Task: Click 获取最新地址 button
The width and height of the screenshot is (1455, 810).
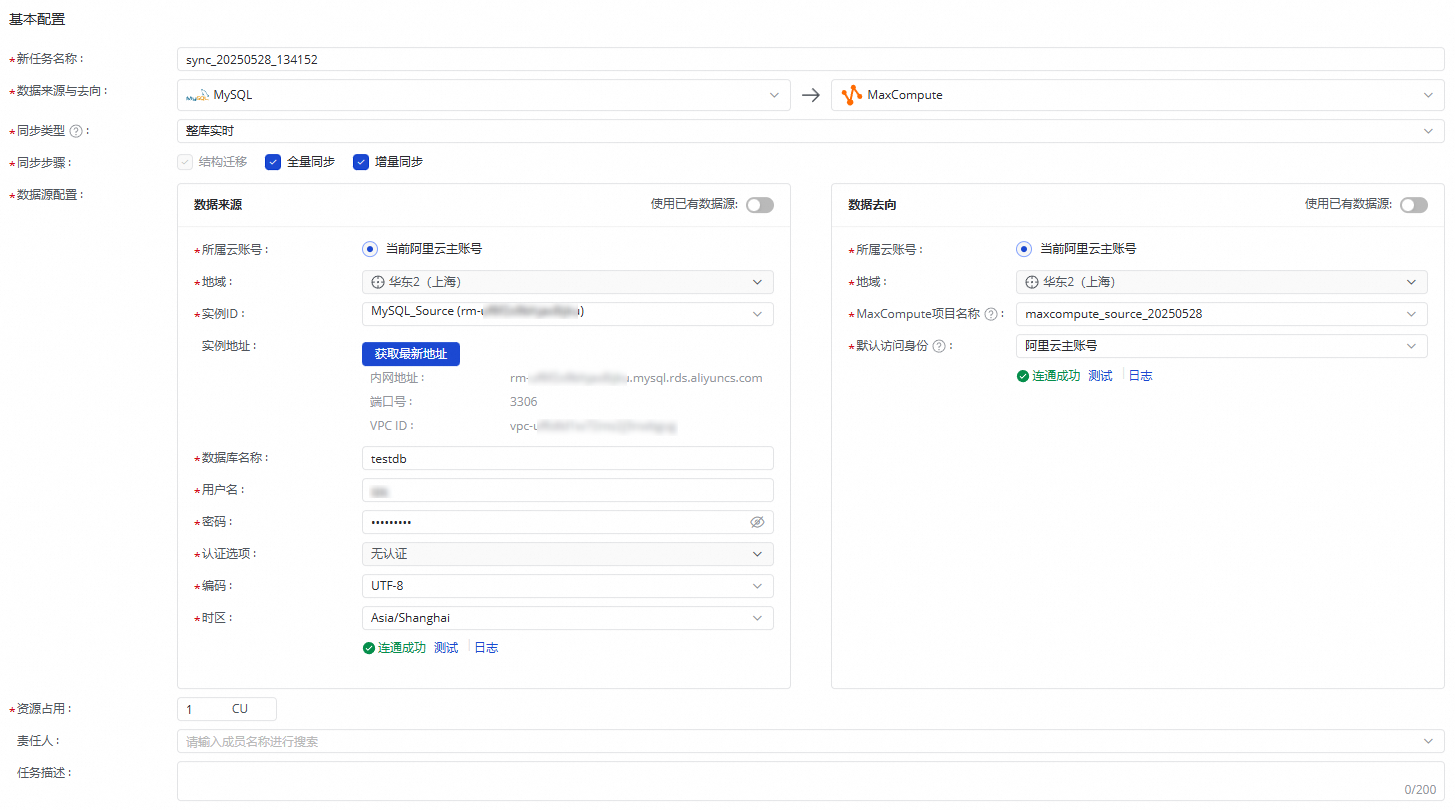Action: [x=411, y=354]
